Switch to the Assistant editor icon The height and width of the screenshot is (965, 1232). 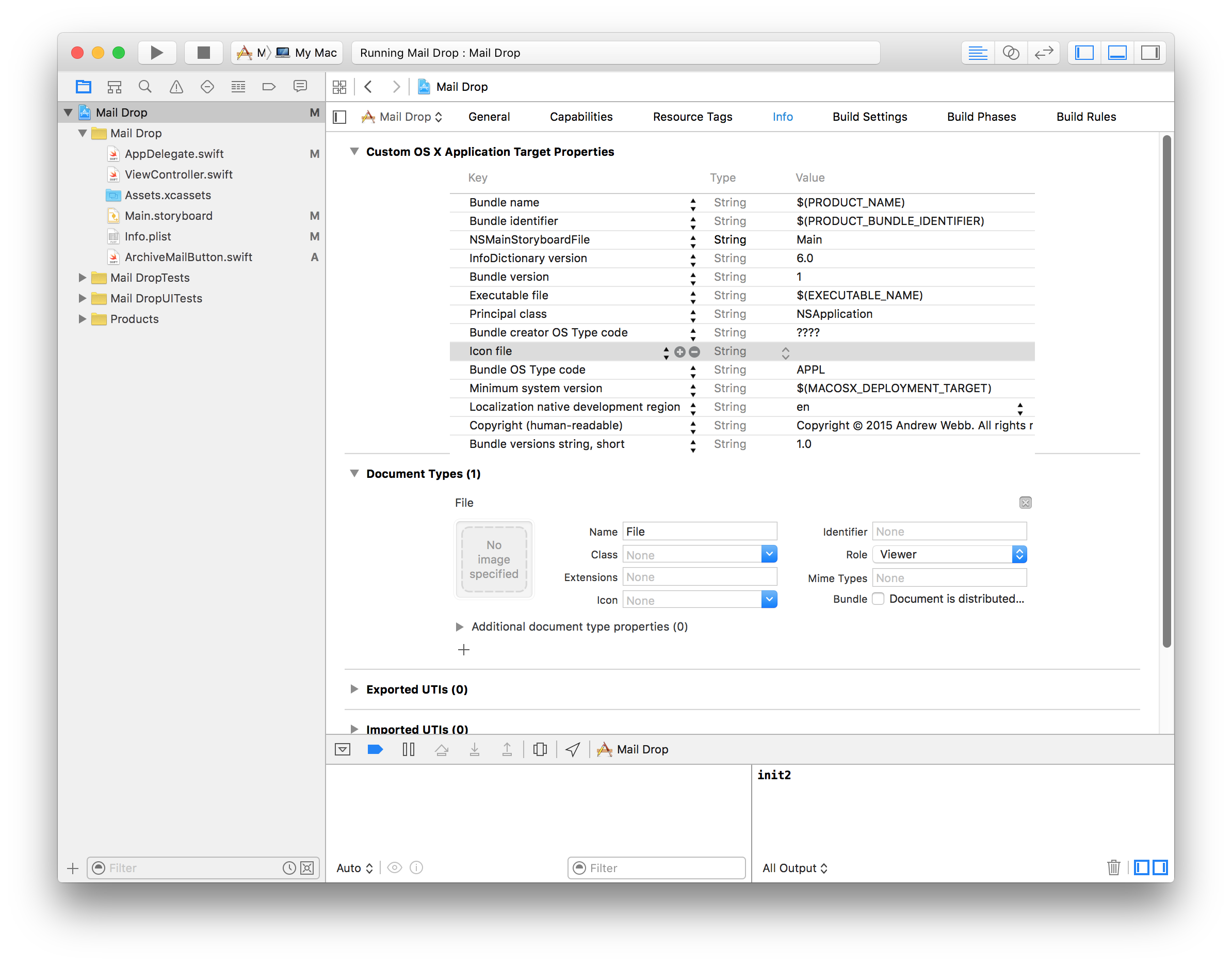(1011, 53)
